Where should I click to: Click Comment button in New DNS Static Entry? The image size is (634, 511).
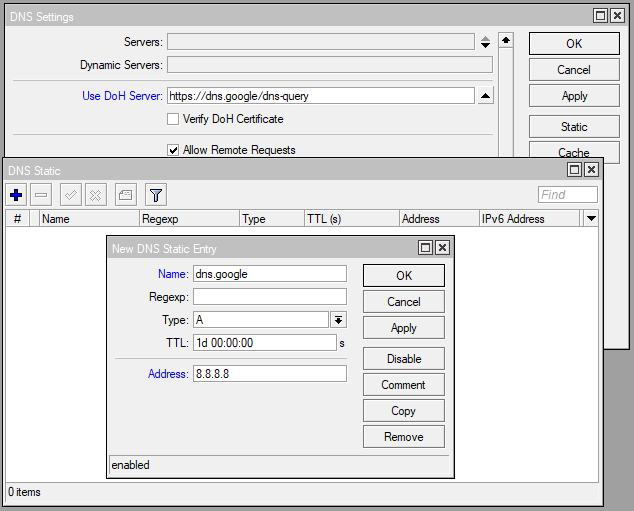(404, 384)
